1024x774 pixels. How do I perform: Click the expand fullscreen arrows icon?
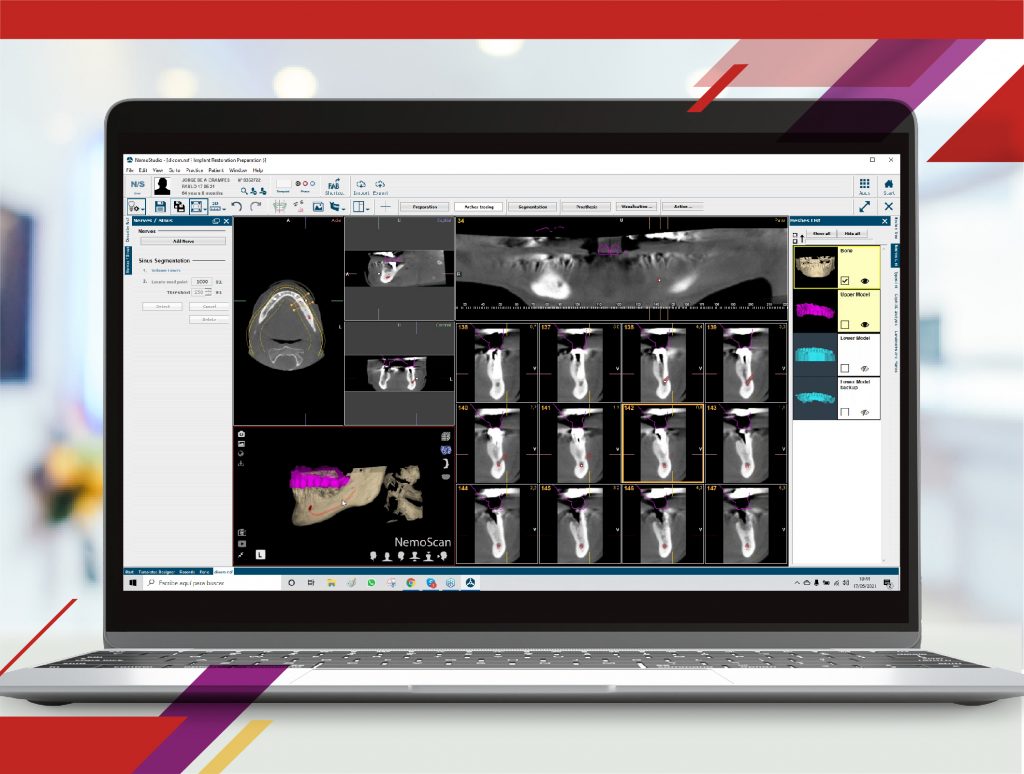865,206
